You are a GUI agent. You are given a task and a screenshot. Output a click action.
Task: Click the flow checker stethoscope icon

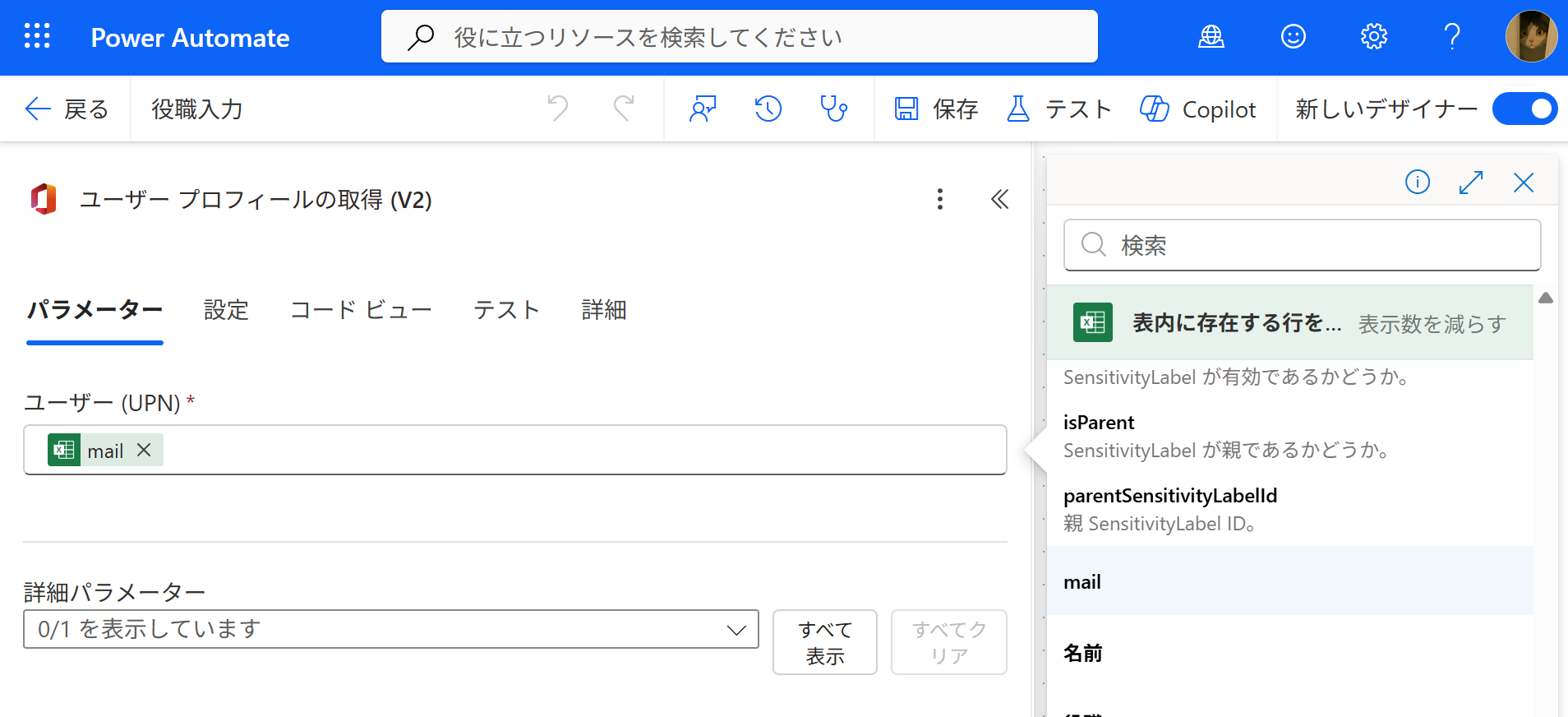pyautogui.click(x=833, y=109)
